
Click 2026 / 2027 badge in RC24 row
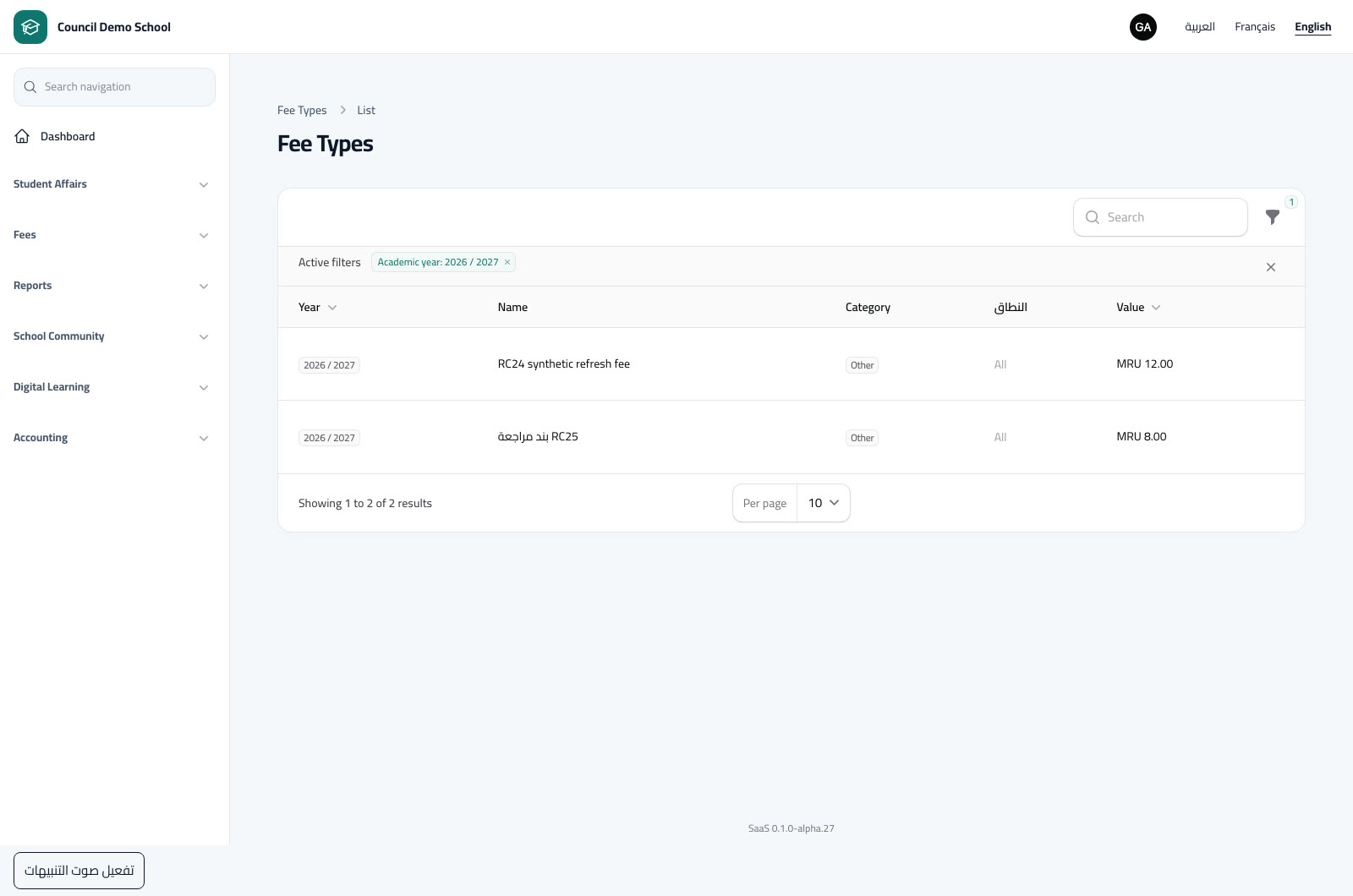click(329, 365)
